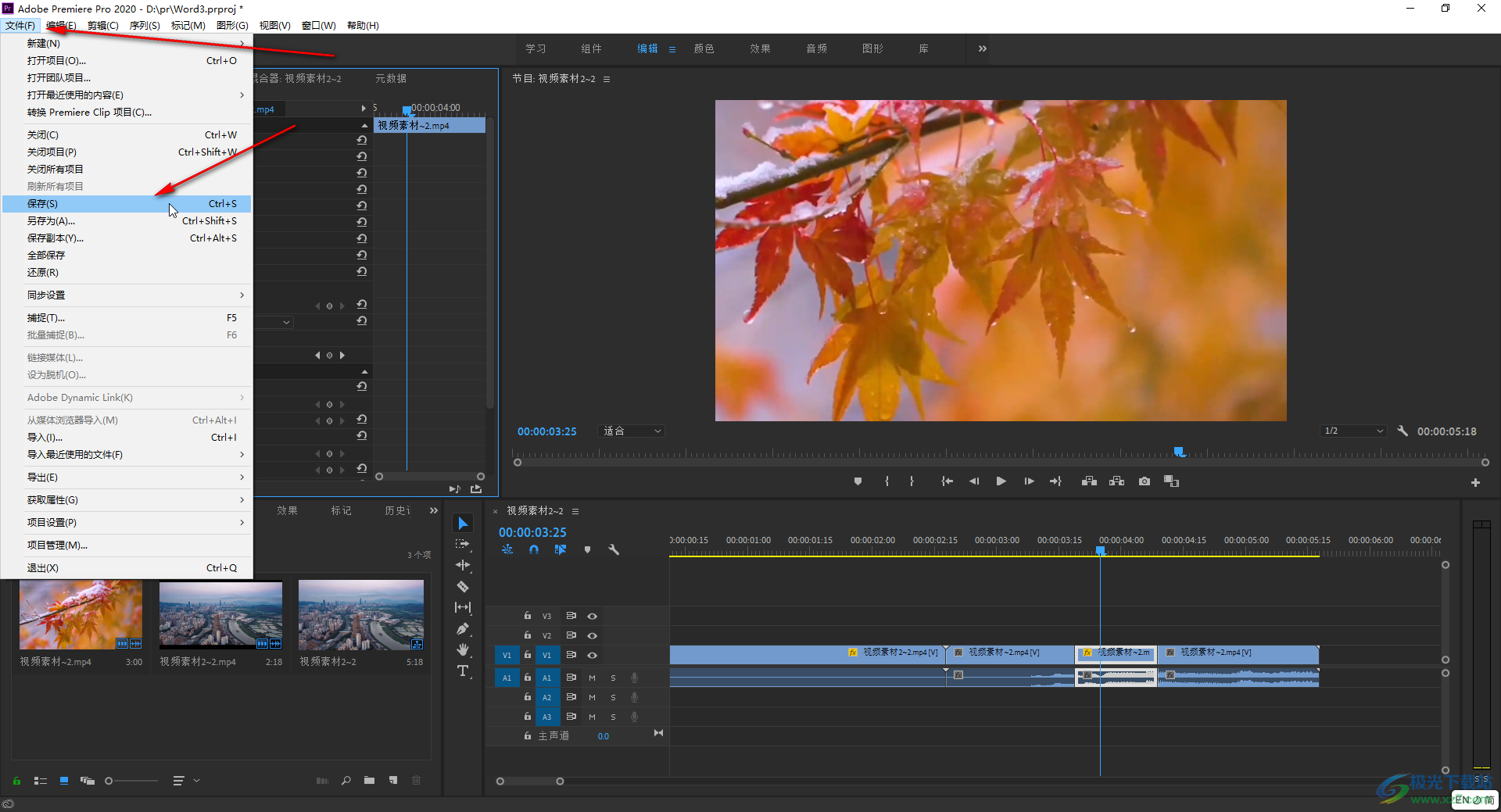Choose 另存为(A)... menu entry
The width and height of the screenshot is (1501, 812).
tap(127, 220)
